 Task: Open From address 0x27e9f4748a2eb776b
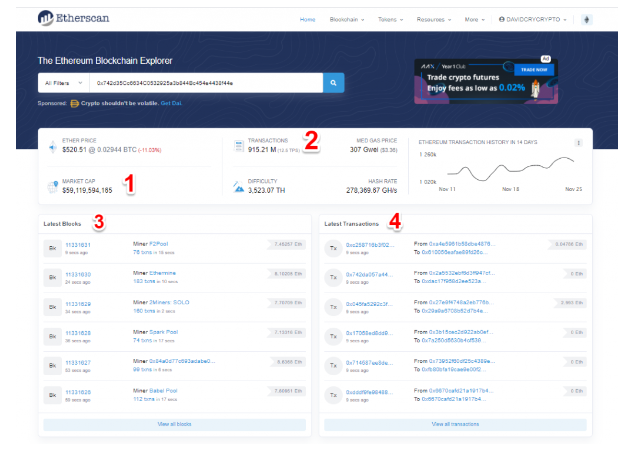tap(461, 302)
